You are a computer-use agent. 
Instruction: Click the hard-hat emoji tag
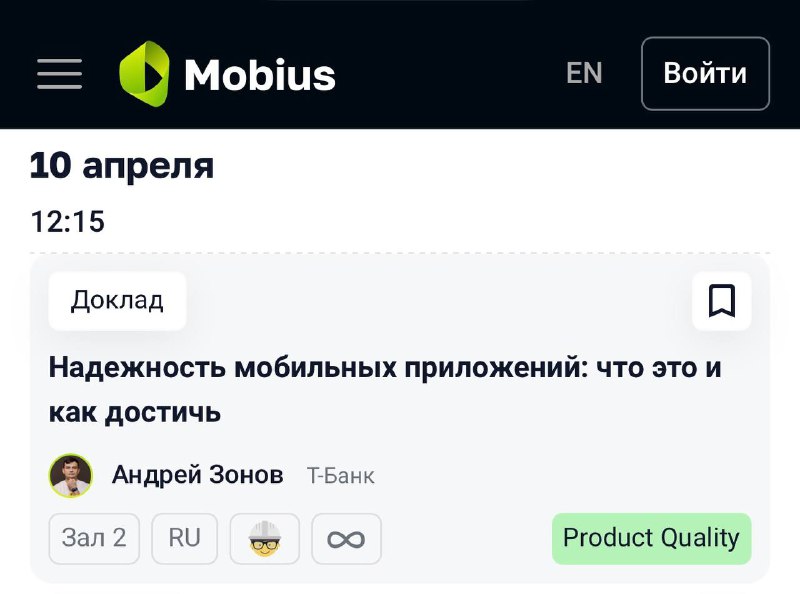tap(264, 538)
